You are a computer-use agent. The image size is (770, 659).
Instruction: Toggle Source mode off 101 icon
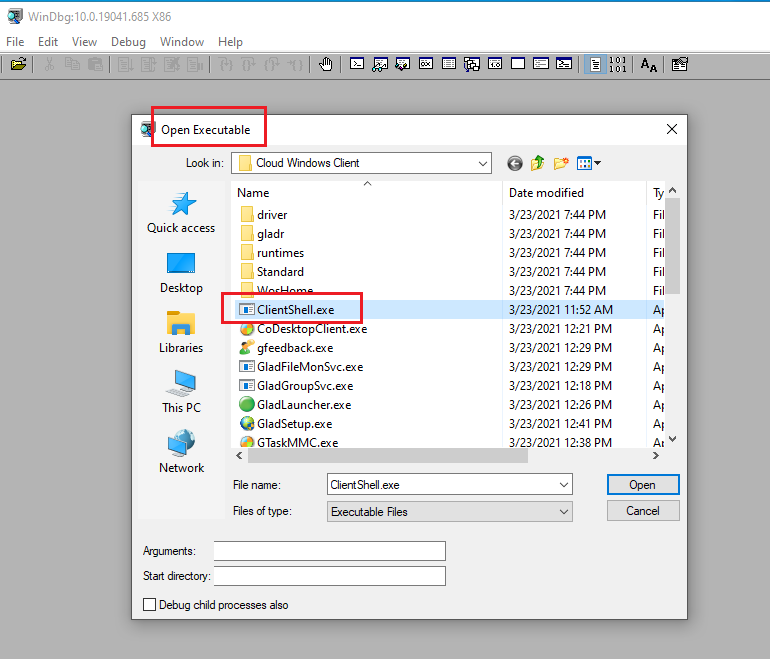pyautogui.click(x=617, y=64)
